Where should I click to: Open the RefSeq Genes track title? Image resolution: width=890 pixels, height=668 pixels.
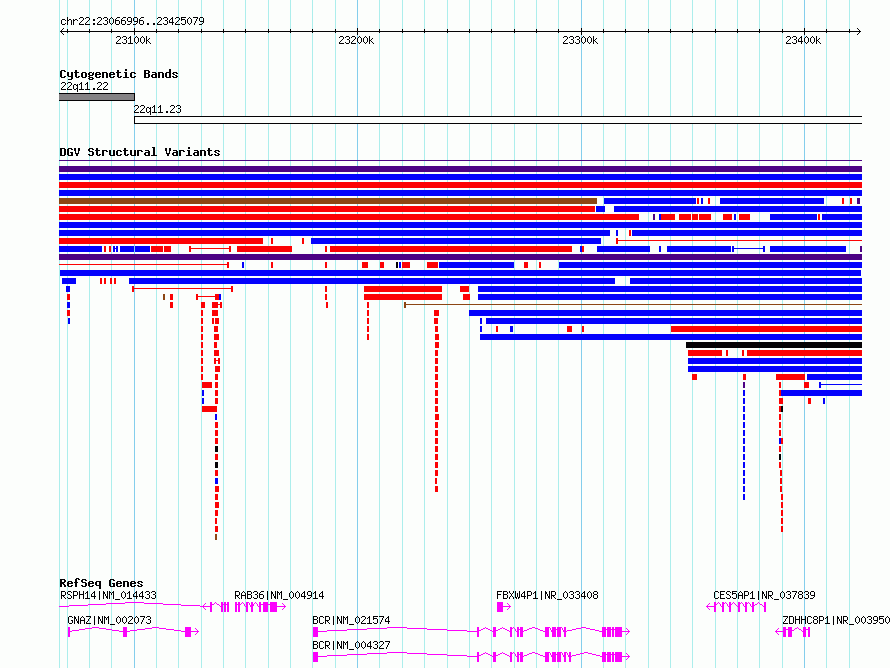coord(101,583)
